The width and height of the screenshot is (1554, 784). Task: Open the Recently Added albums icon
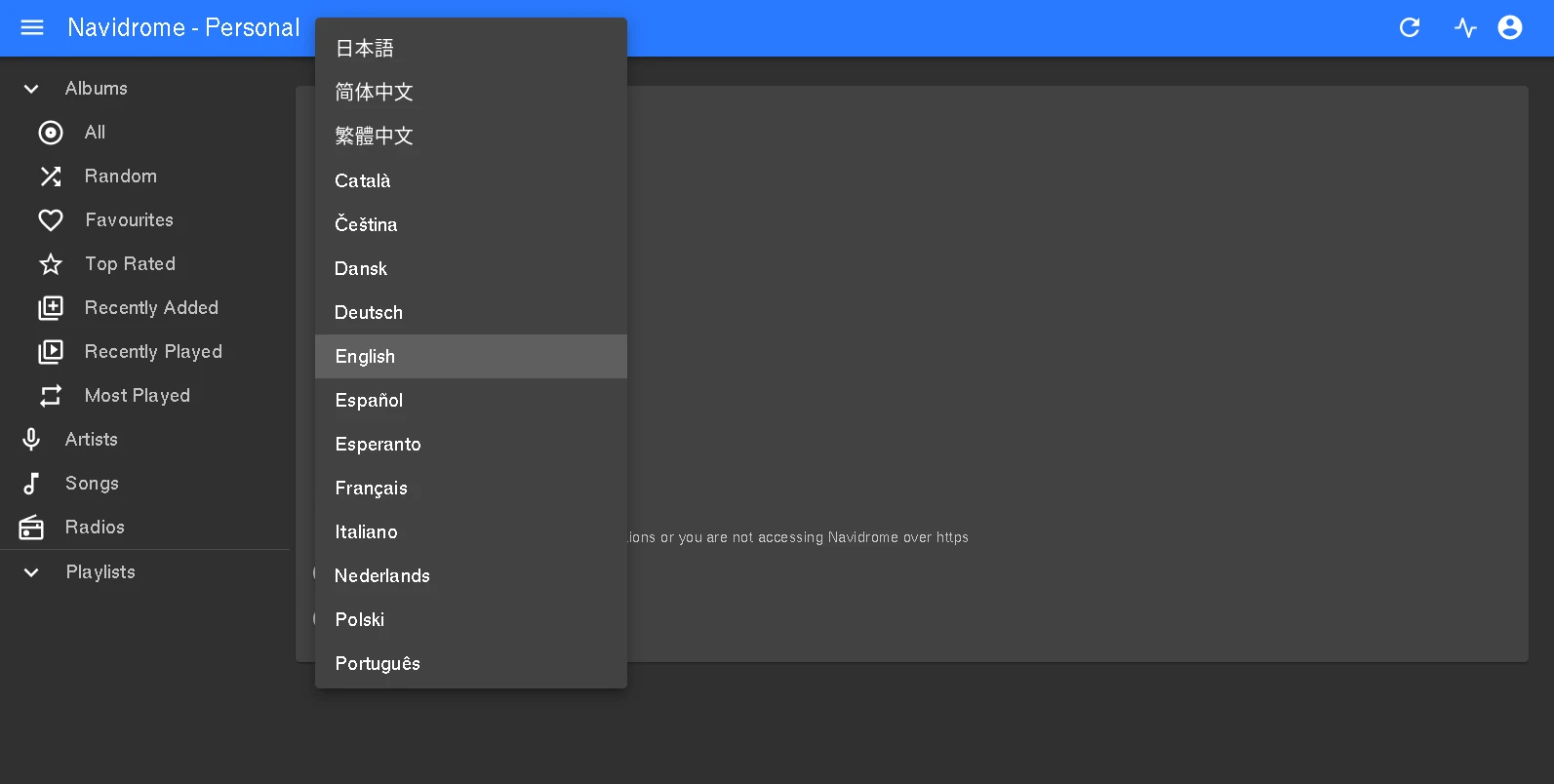51,308
